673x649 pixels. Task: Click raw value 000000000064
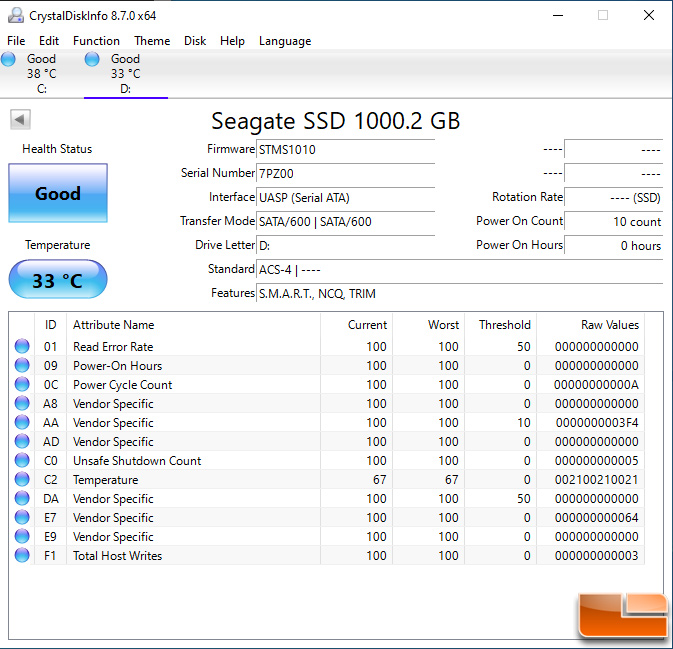(x=597, y=518)
